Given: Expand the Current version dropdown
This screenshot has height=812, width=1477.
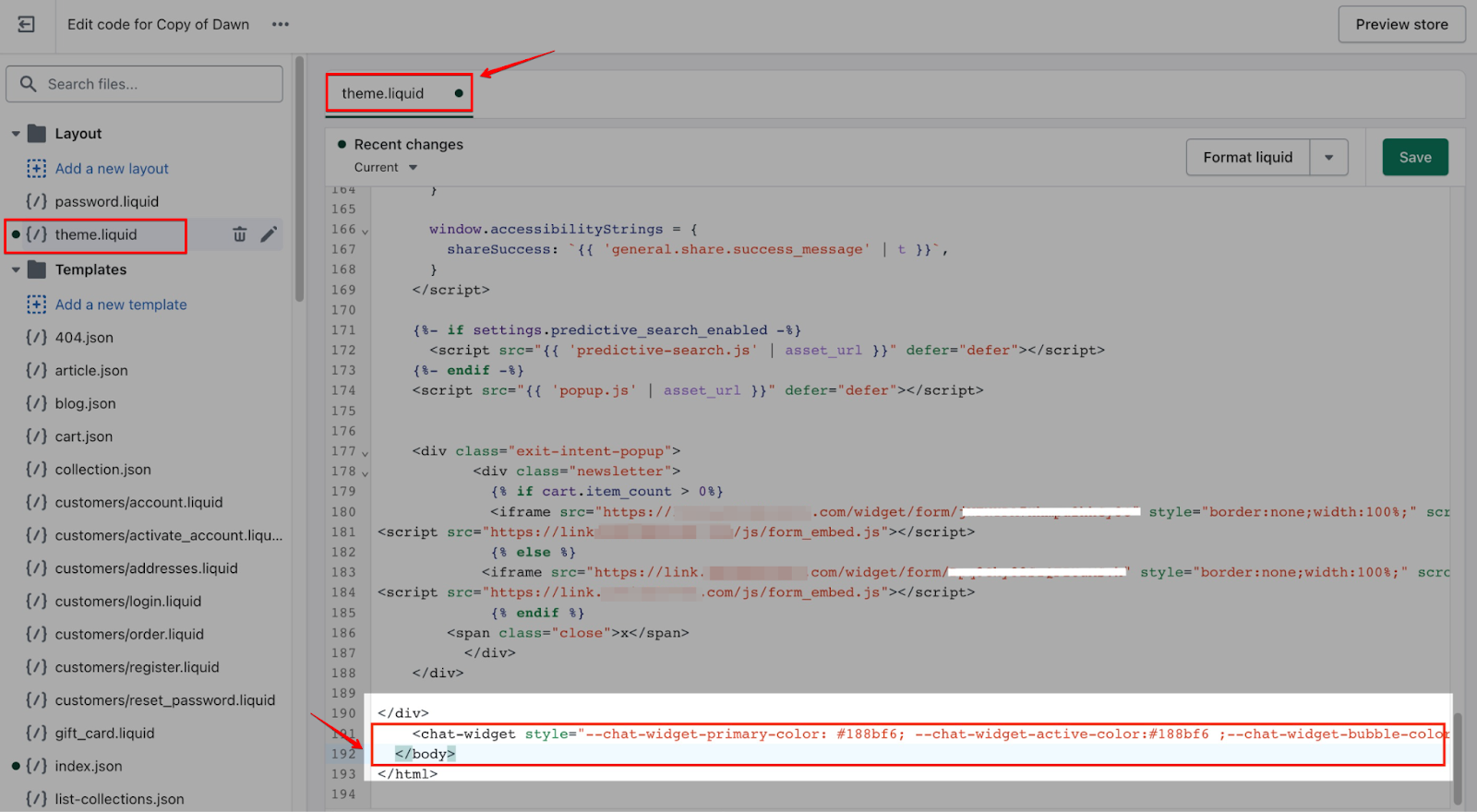Looking at the screenshot, I should pos(413,168).
